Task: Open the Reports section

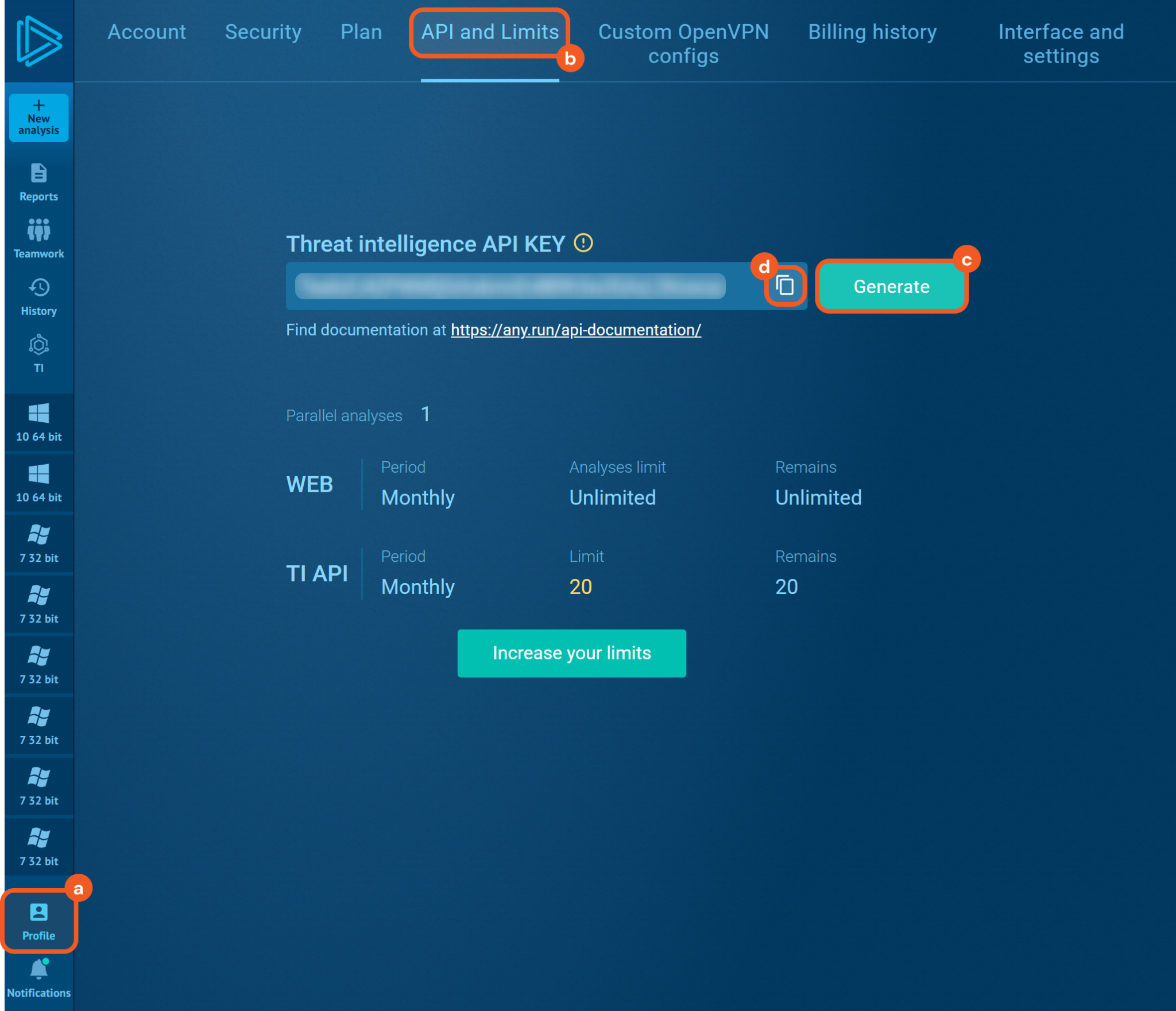Action: (39, 182)
